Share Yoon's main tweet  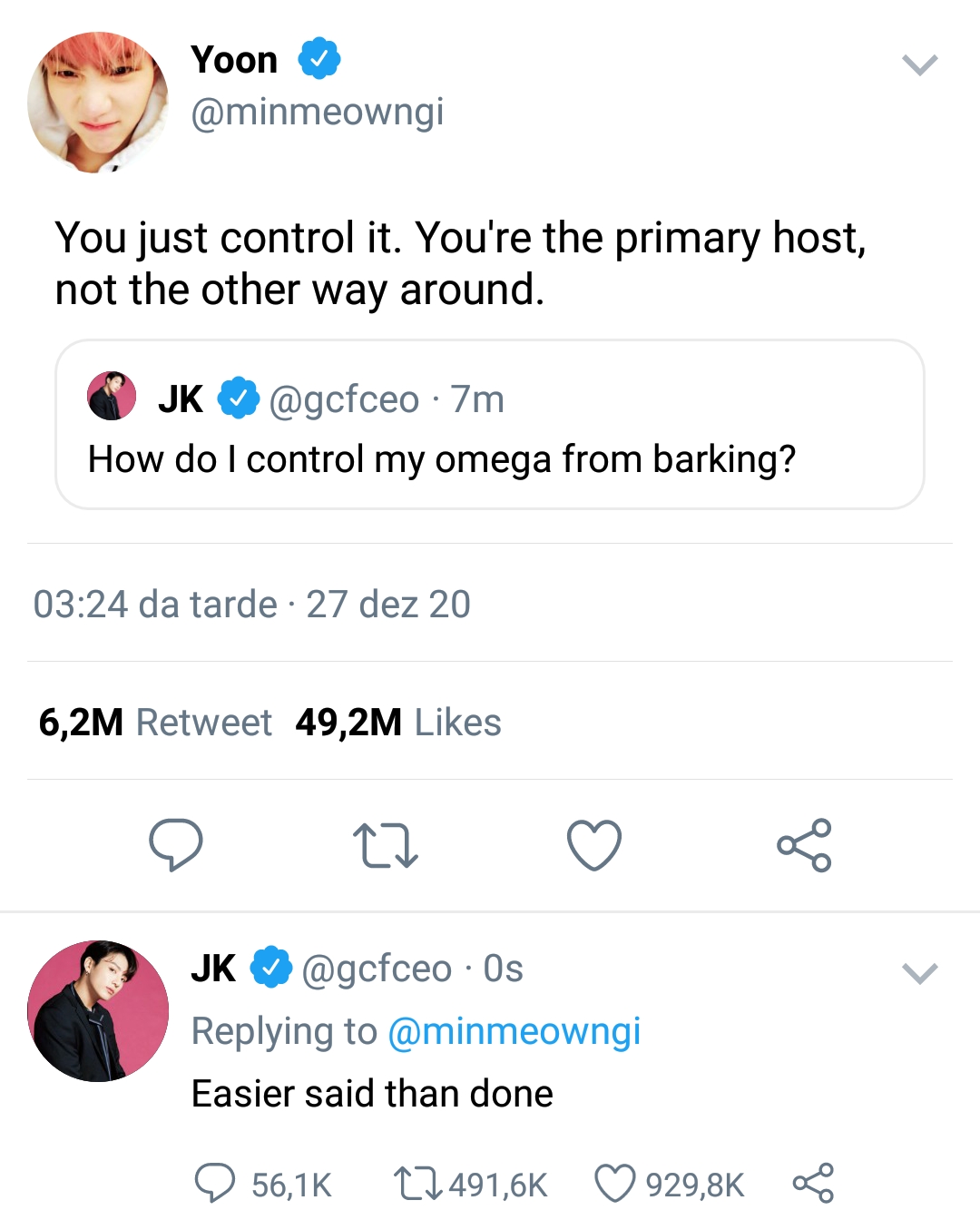click(x=804, y=845)
